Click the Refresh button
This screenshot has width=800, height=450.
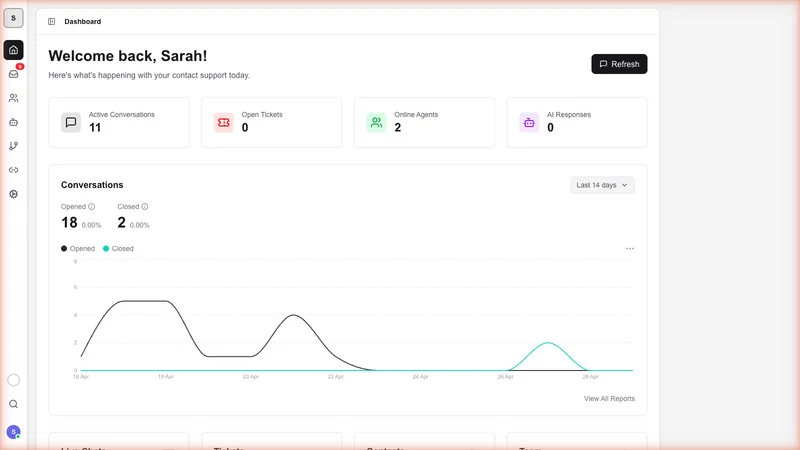[x=619, y=64]
